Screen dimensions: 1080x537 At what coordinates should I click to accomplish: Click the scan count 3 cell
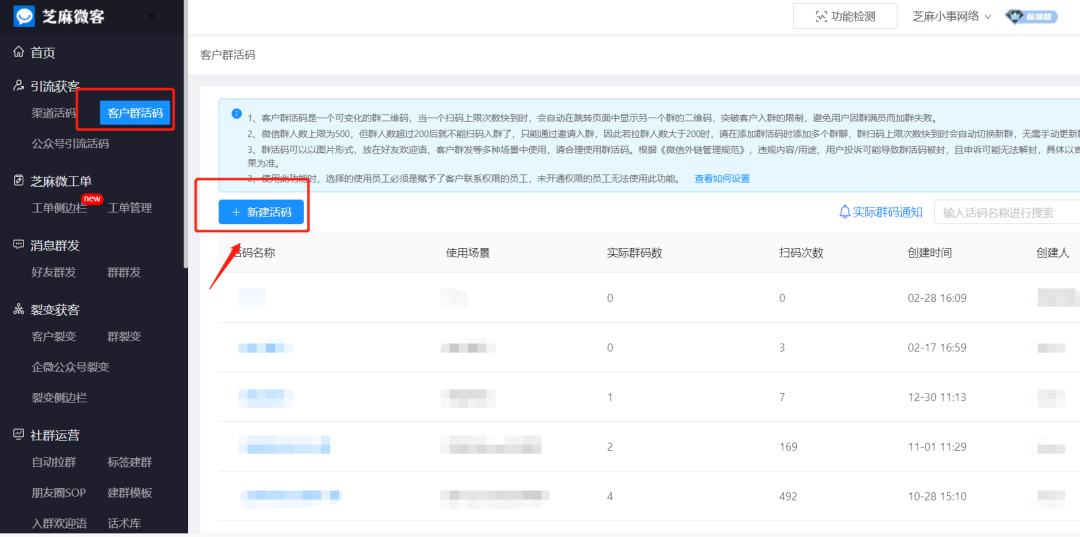[x=782, y=348]
